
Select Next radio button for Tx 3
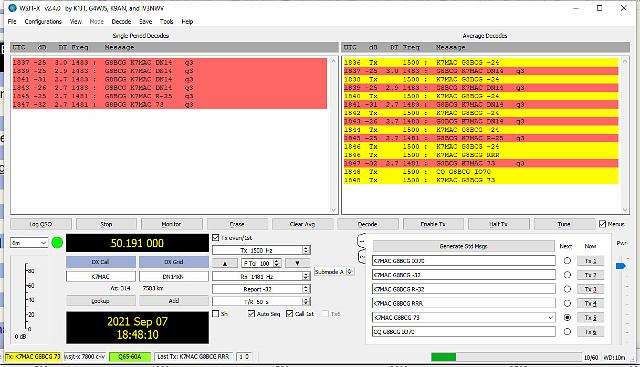click(x=567, y=289)
